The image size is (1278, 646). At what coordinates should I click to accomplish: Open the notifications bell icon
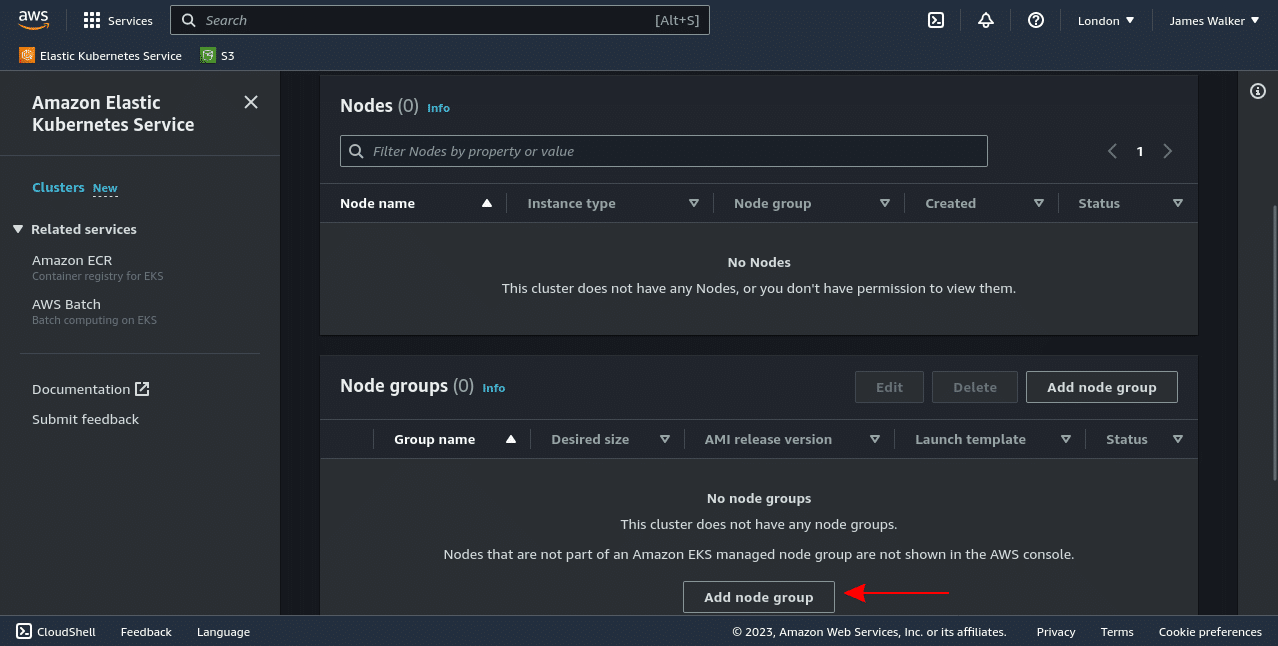pos(986,20)
